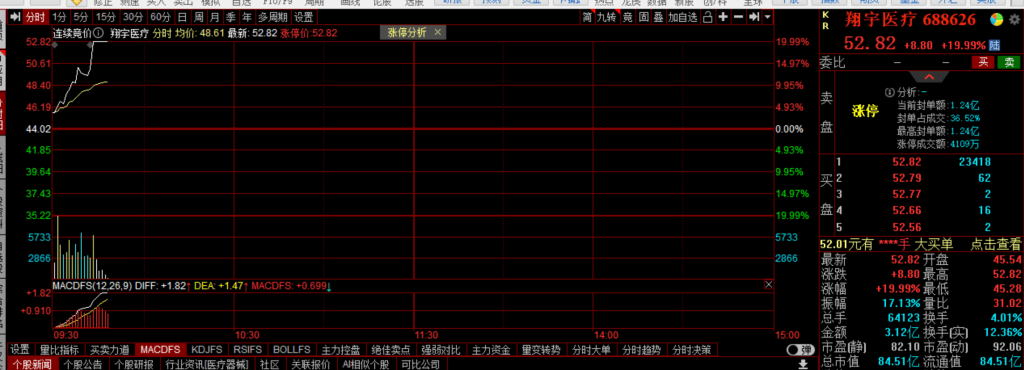Open the gear settings beside stock title
1024x370 pixels.
[1014, 21]
